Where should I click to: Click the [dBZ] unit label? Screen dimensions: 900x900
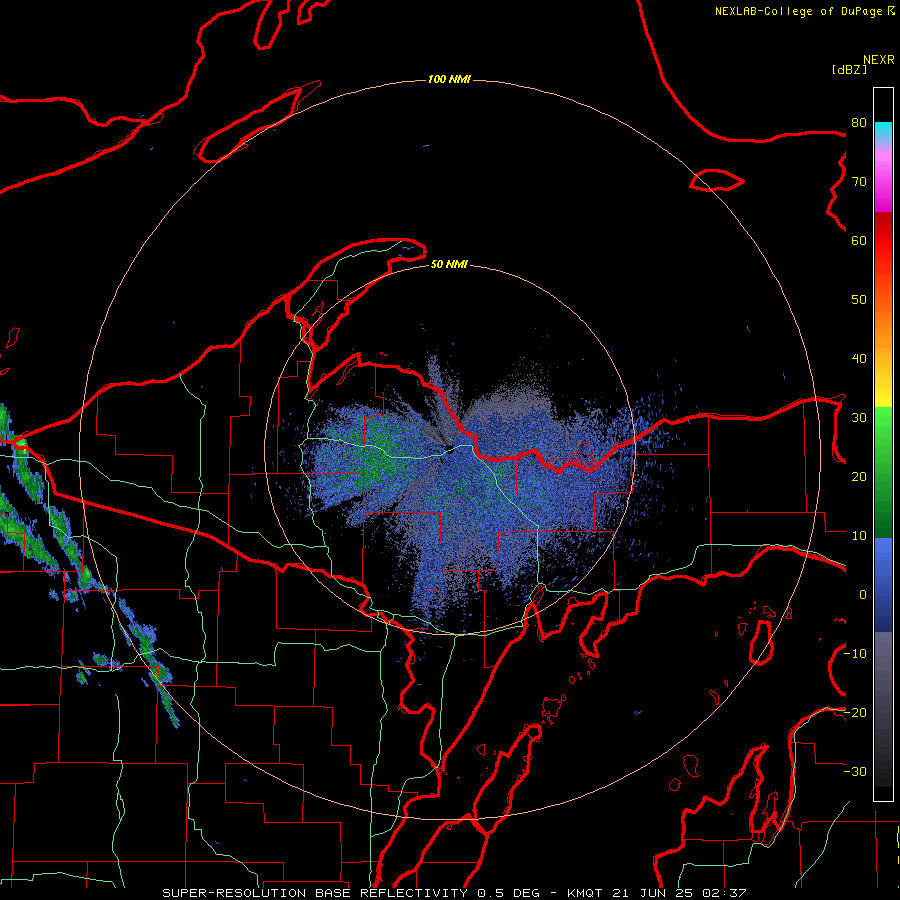point(849,69)
